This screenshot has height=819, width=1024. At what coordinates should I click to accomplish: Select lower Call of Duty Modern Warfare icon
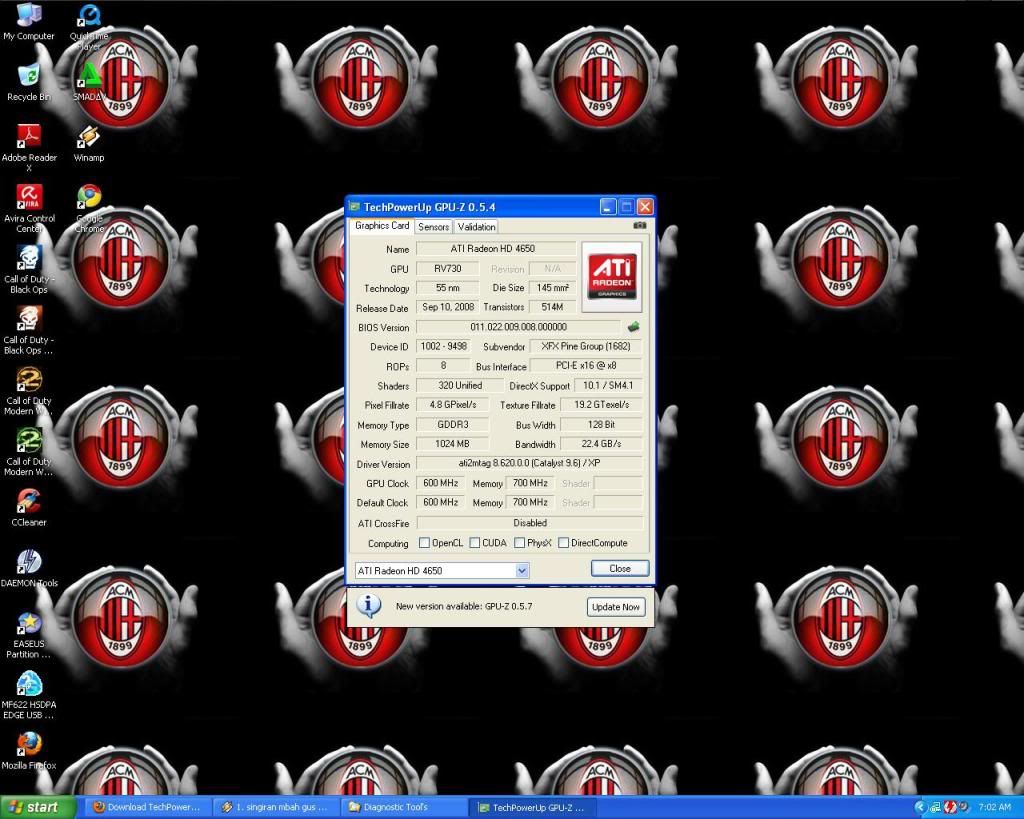pyautogui.click(x=29, y=452)
